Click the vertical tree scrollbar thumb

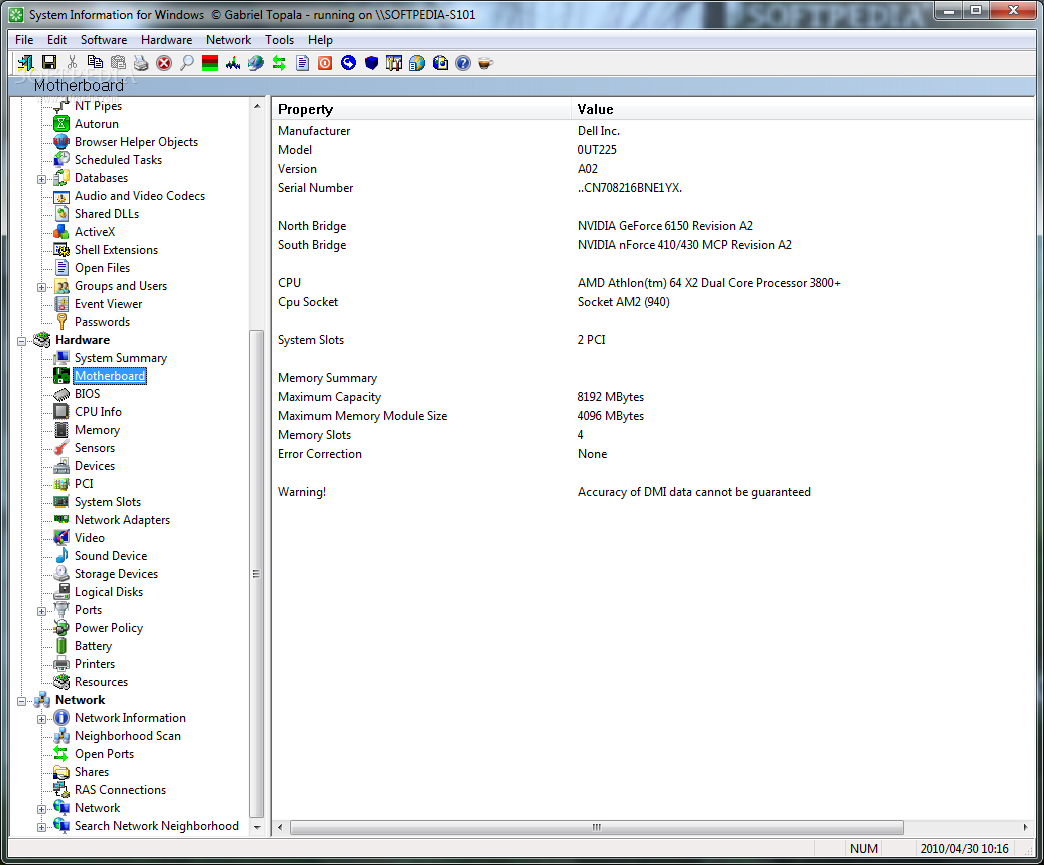(x=256, y=573)
